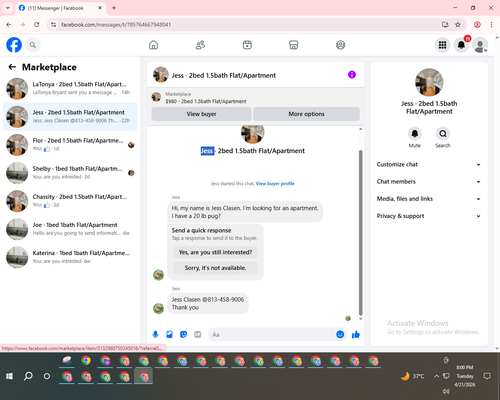Reload the page
The height and width of the screenshot is (400, 500).
click(37, 25)
